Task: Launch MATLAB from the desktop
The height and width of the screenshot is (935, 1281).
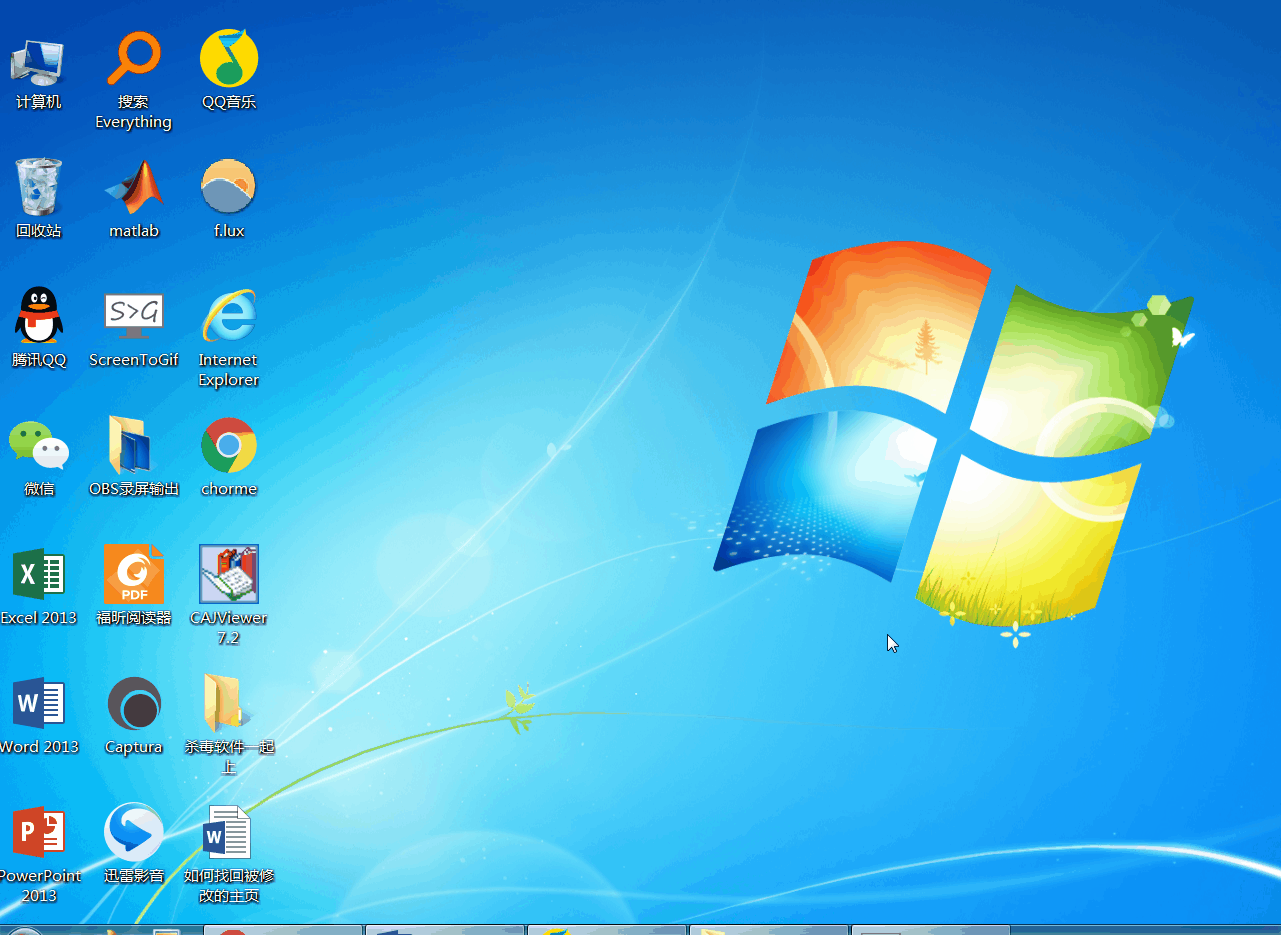Action: [134, 186]
